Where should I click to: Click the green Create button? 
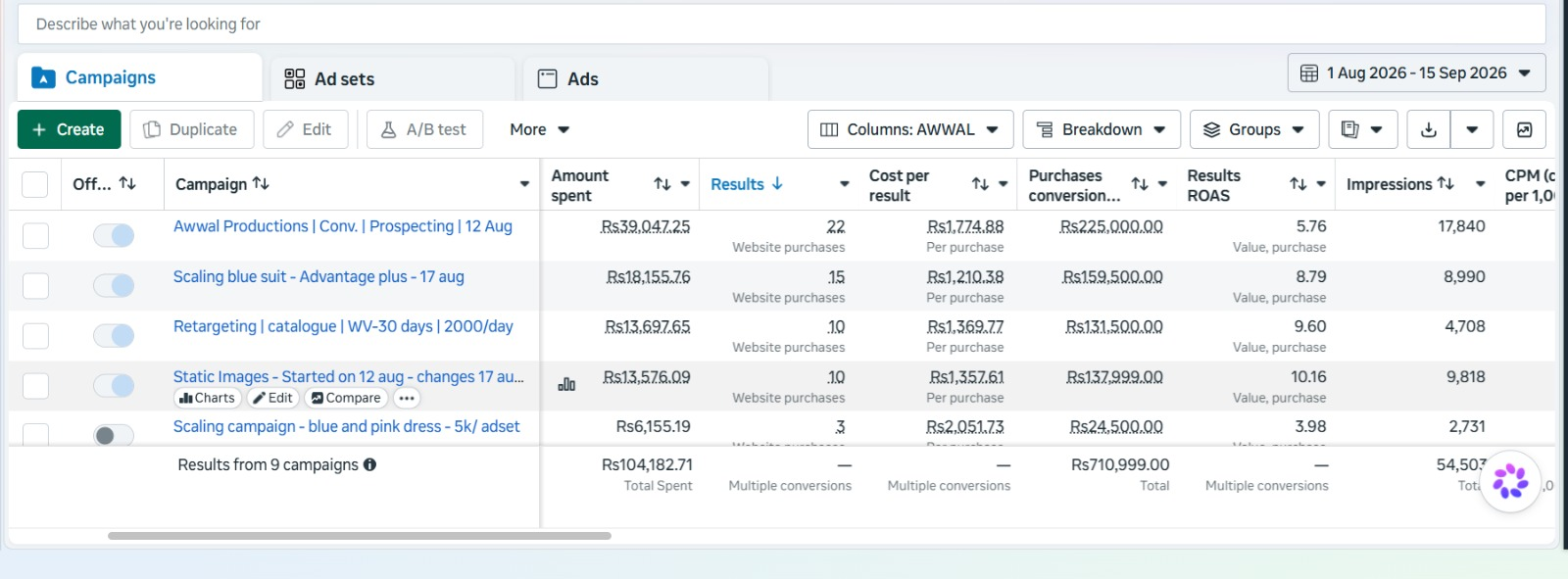pos(69,129)
